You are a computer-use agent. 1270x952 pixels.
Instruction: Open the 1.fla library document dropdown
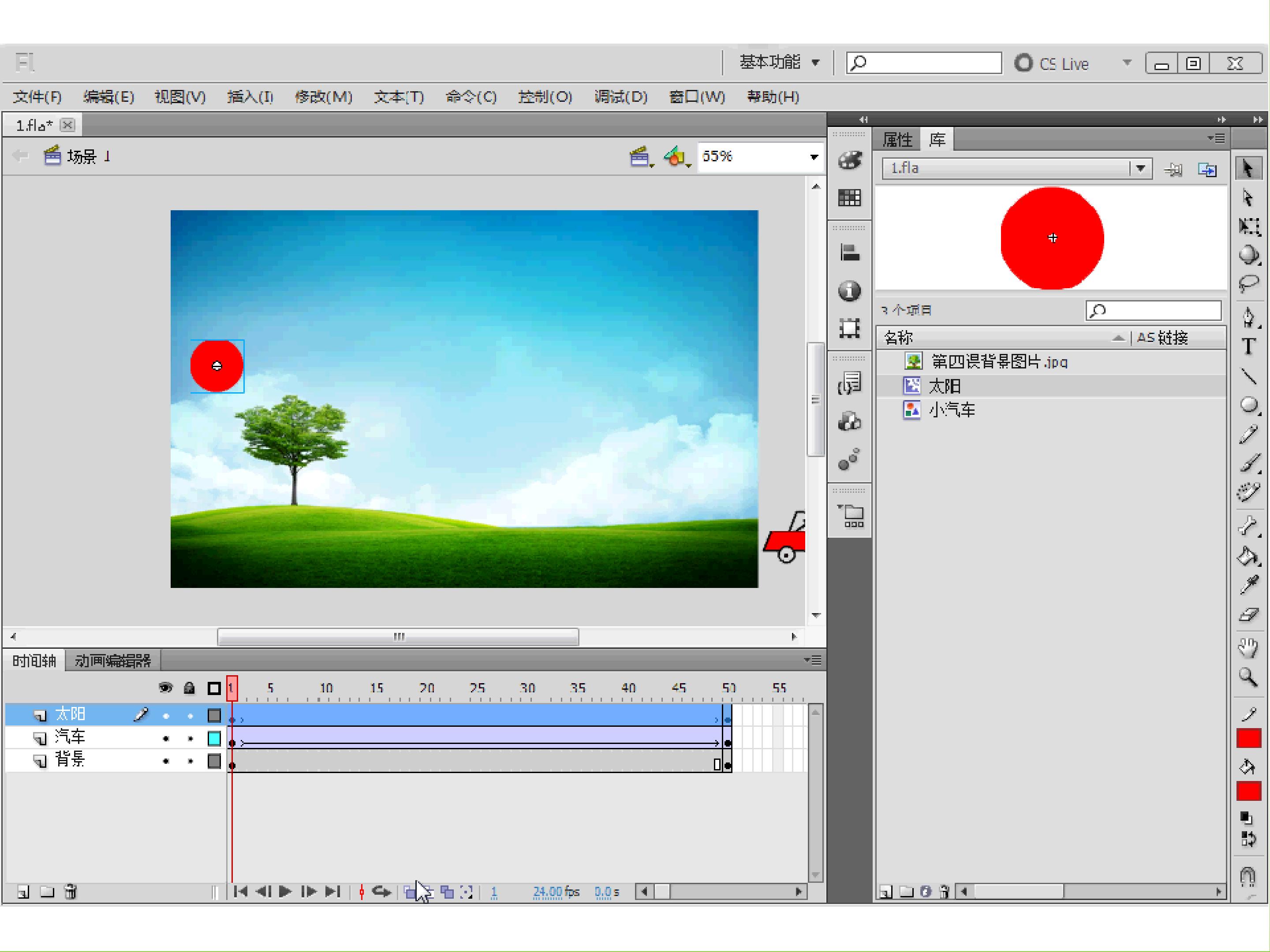1141,169
